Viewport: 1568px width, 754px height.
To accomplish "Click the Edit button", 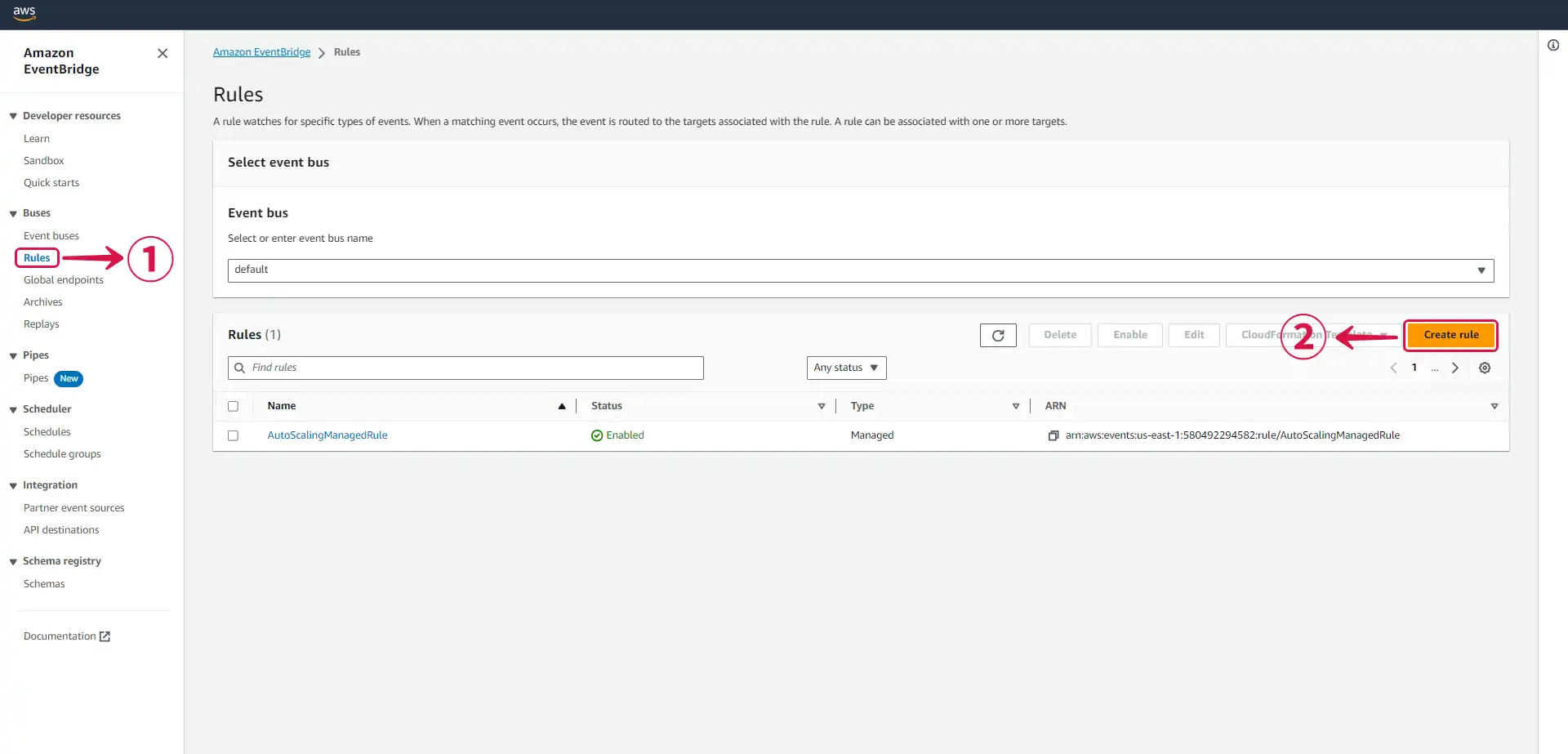I will [1194, 335].
